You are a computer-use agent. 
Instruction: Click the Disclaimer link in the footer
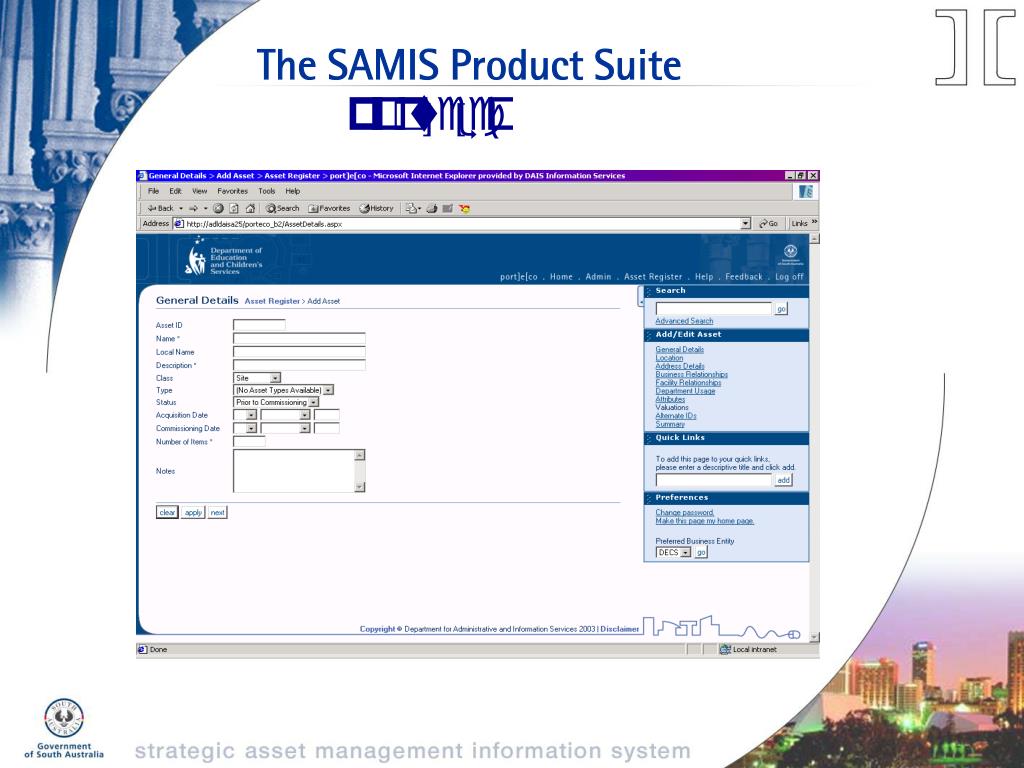pyautogui.click(x=620, y=630)
